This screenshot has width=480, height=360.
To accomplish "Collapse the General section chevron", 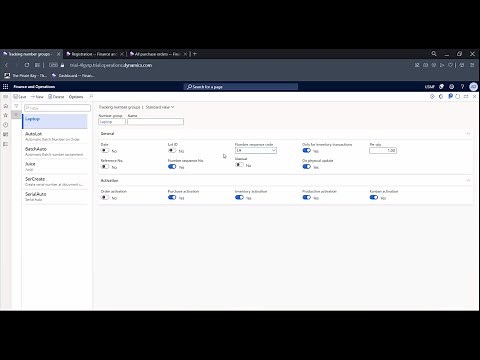I will click(468, 133).
